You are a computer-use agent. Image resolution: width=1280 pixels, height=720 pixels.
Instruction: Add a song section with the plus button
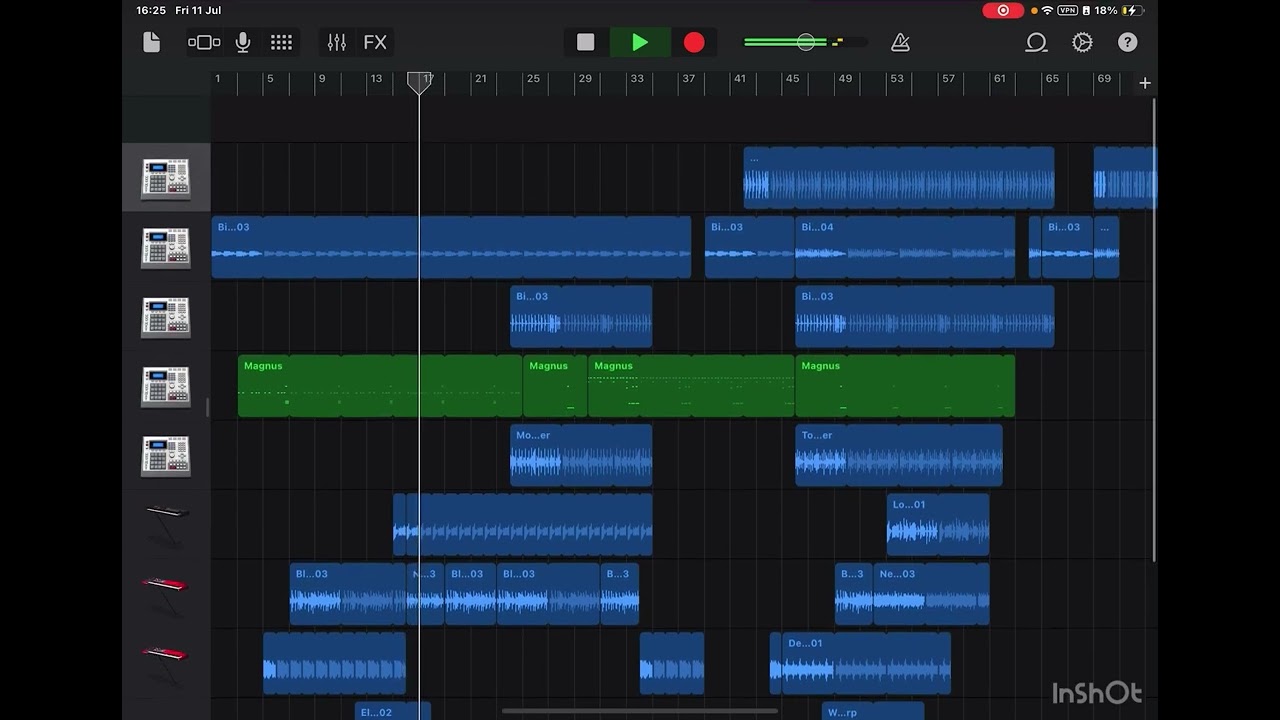pos(1145,83)
